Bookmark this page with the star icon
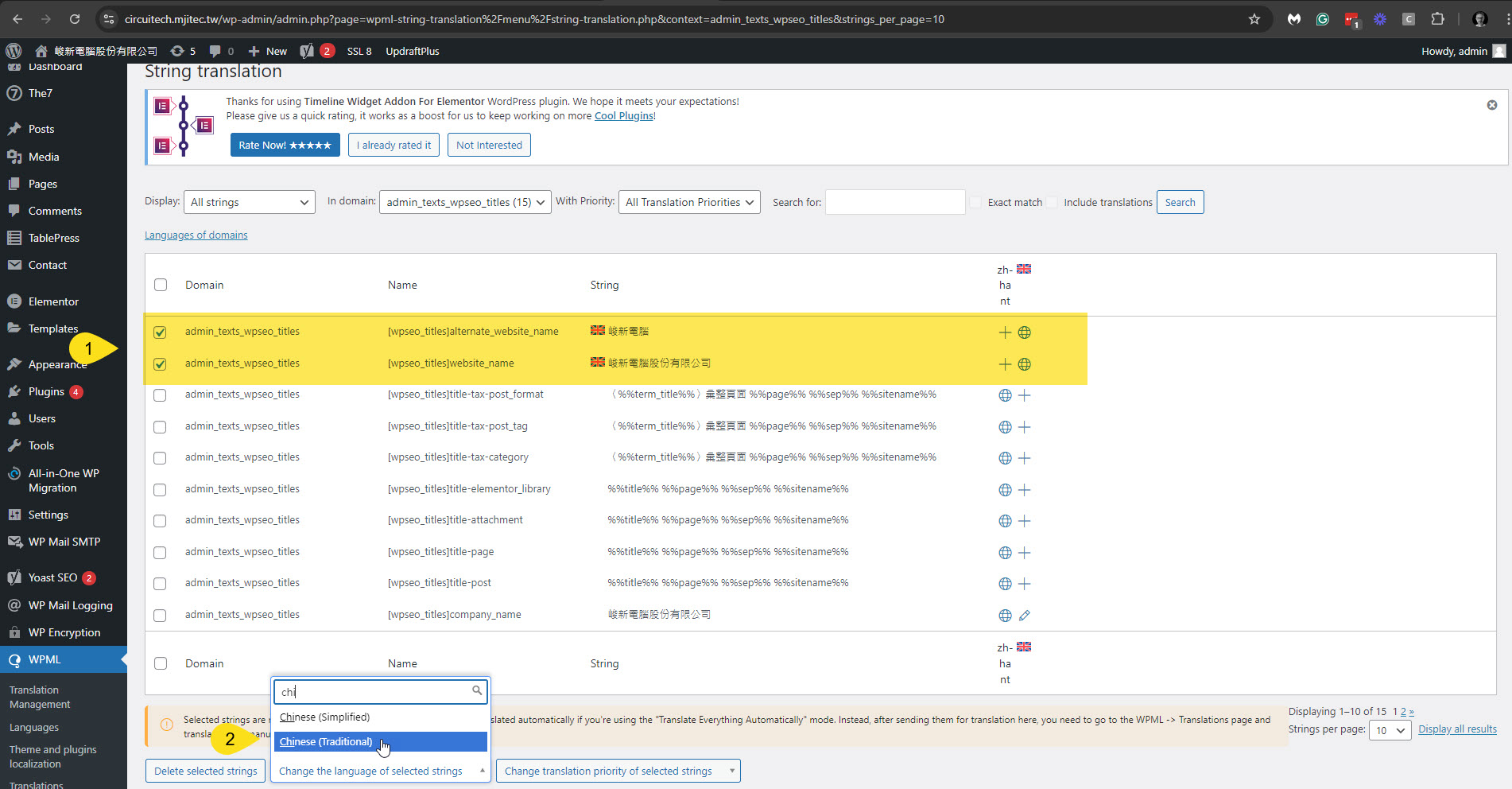This screenshot has width=1512, height=789. pyautogui.click(x=1254, y=19)
